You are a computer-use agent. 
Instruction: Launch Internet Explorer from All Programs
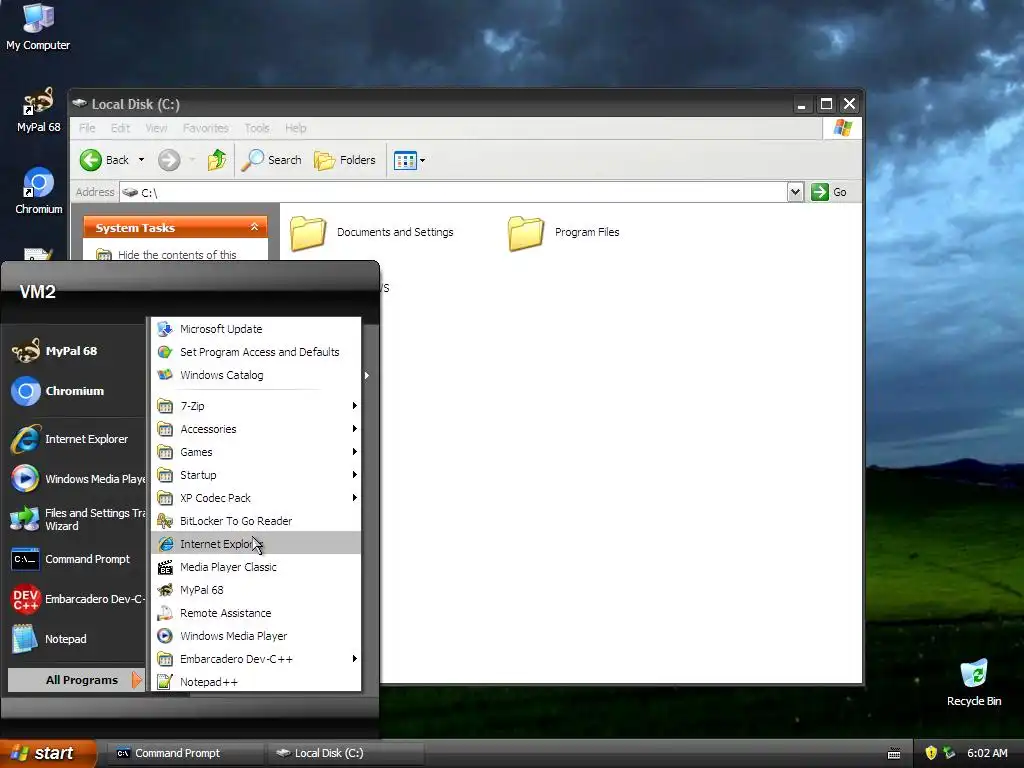(x=256, y=544)
